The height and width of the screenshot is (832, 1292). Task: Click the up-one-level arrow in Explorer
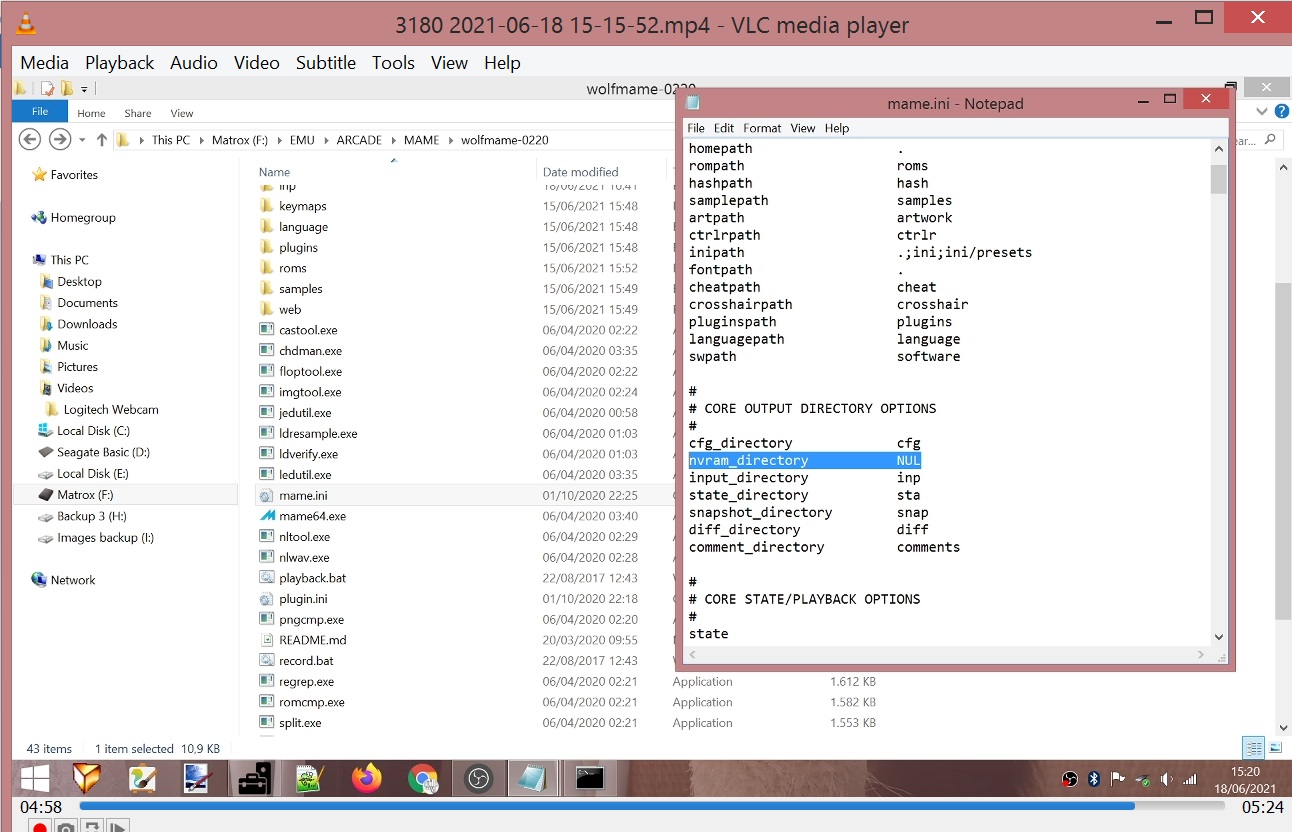101,140
